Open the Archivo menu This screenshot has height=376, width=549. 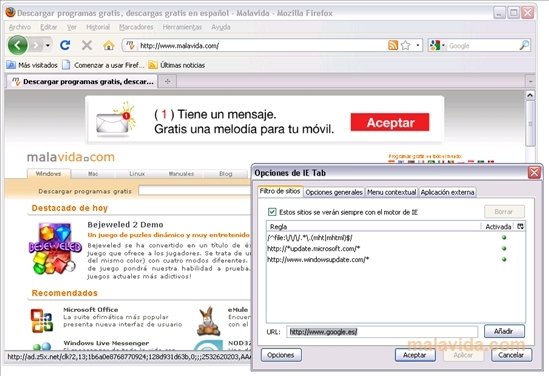[20, 27]
